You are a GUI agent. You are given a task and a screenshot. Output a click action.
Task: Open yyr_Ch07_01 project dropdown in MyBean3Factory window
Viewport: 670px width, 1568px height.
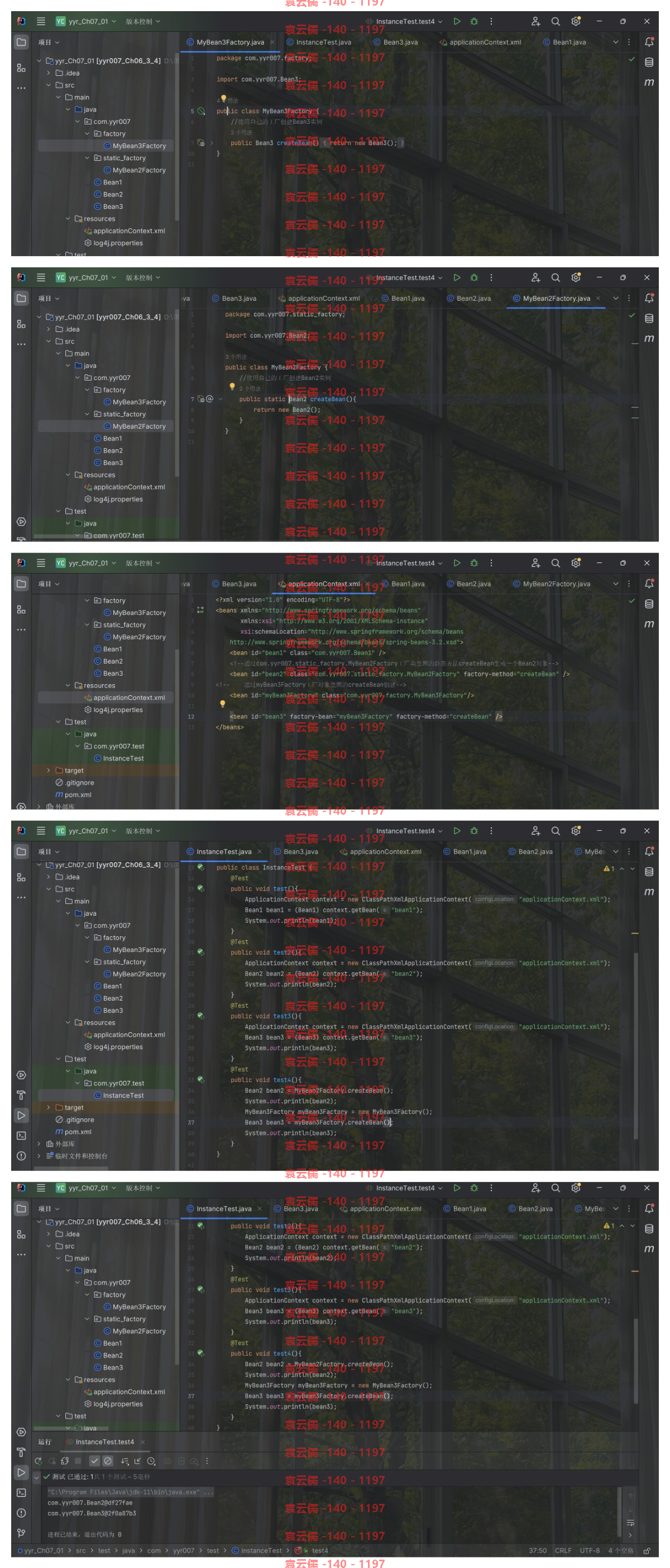86,21
